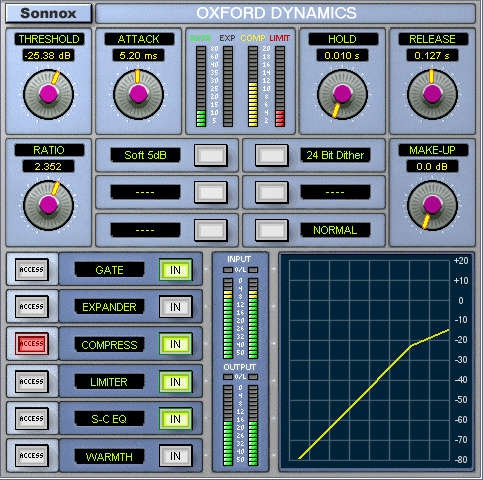Click blank button left of NORMAL row, left column

(x=211, y=230)
